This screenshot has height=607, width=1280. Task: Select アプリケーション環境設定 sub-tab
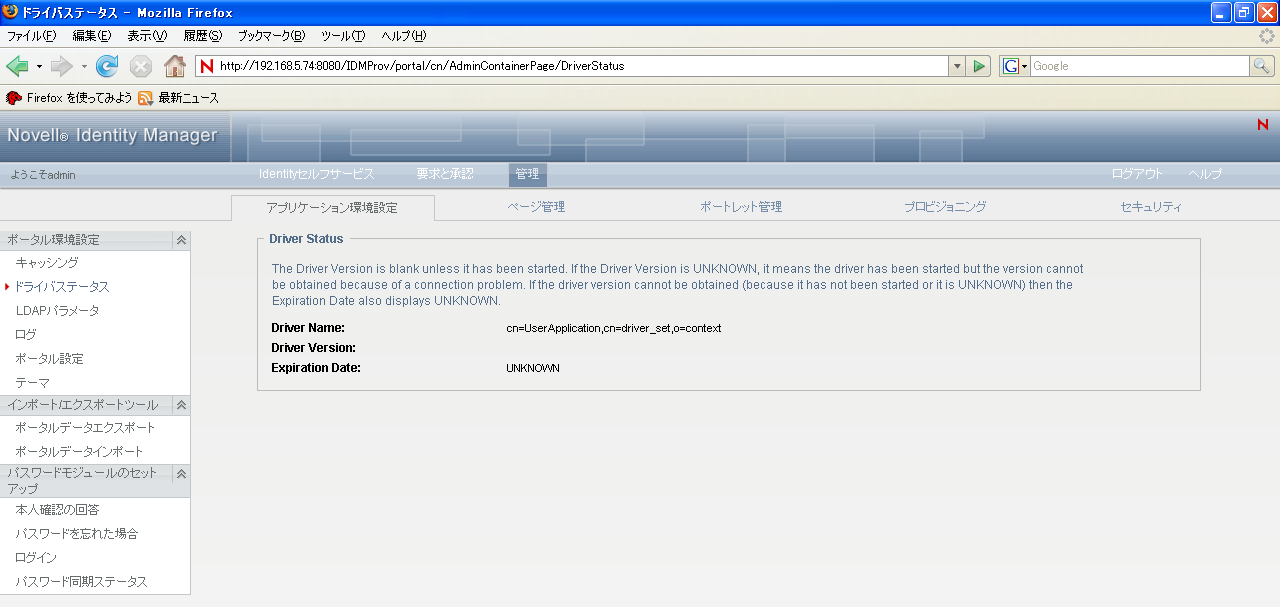(332, 208)
